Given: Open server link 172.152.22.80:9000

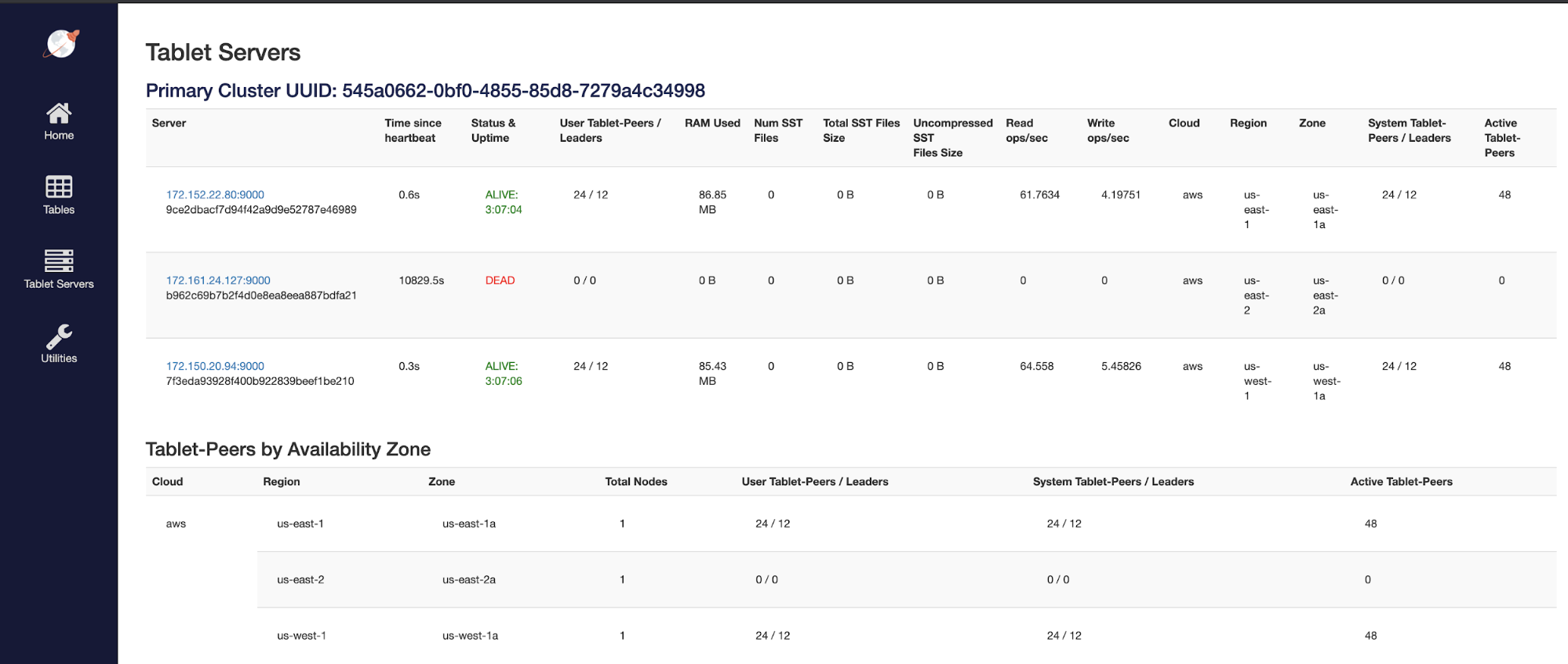Looking at the screenshot, I should (x=215, y=194).
